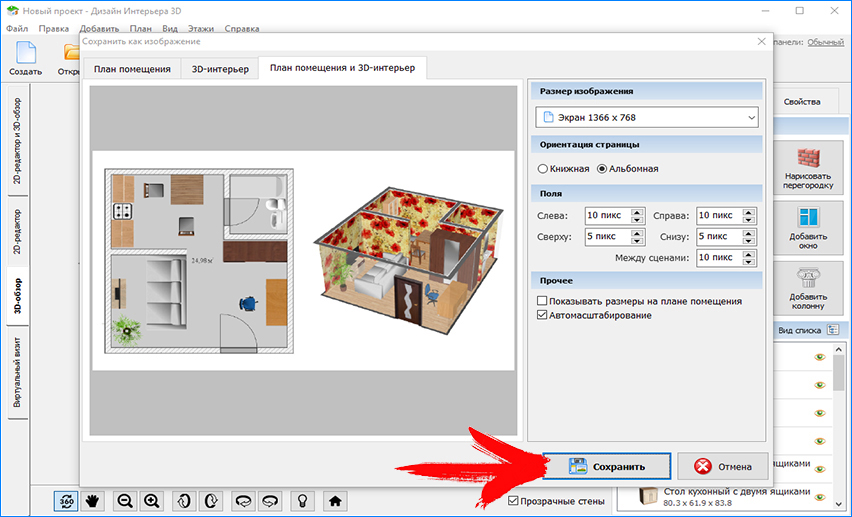This screenshot has width=852, height=517.
Task: Click the 3D interior render preview
Action: point(409,260)
